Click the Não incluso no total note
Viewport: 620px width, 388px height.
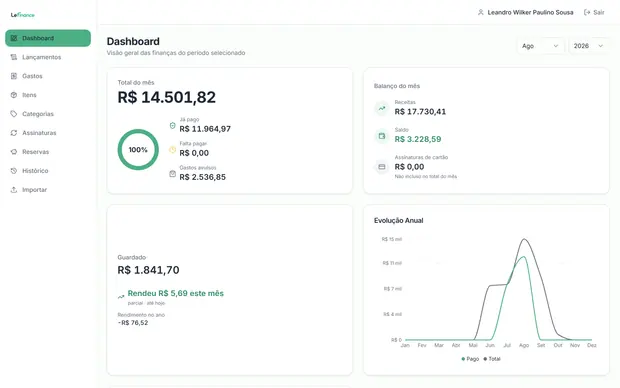(425, 176)
